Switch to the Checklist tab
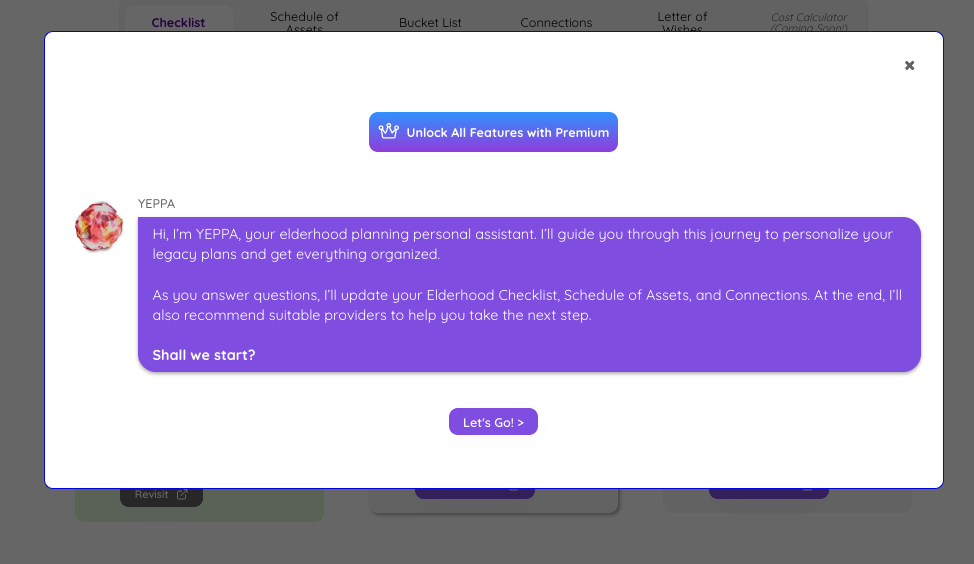 pyautogui.click(x=178, y=22)
